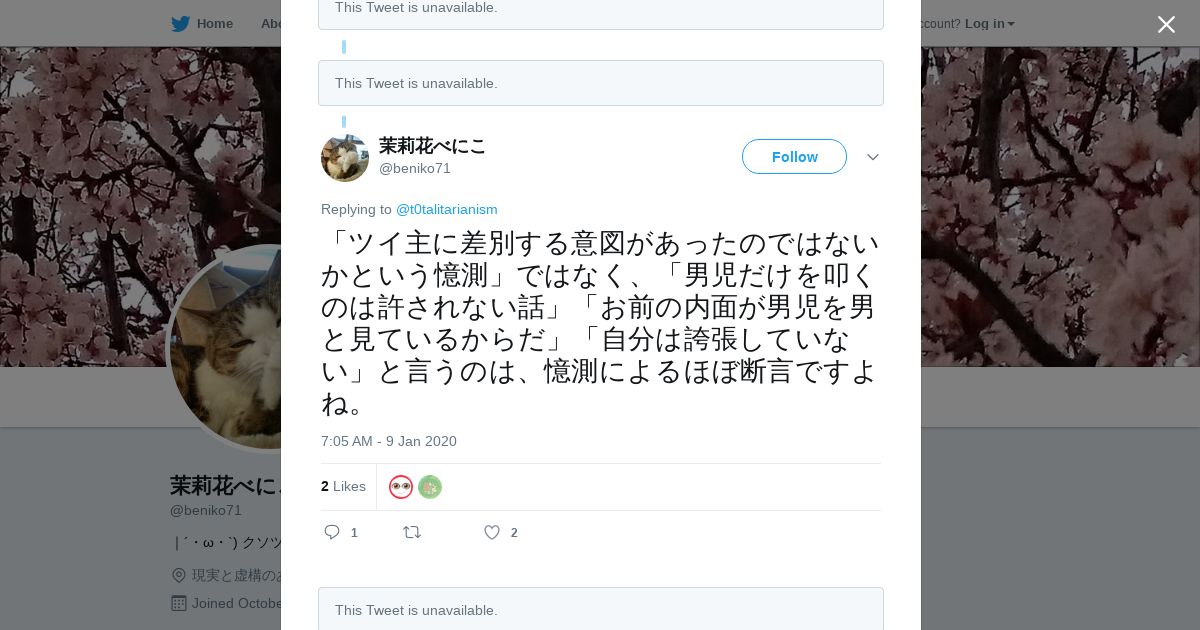Follow the @beniko71 account

click(794, 157)
